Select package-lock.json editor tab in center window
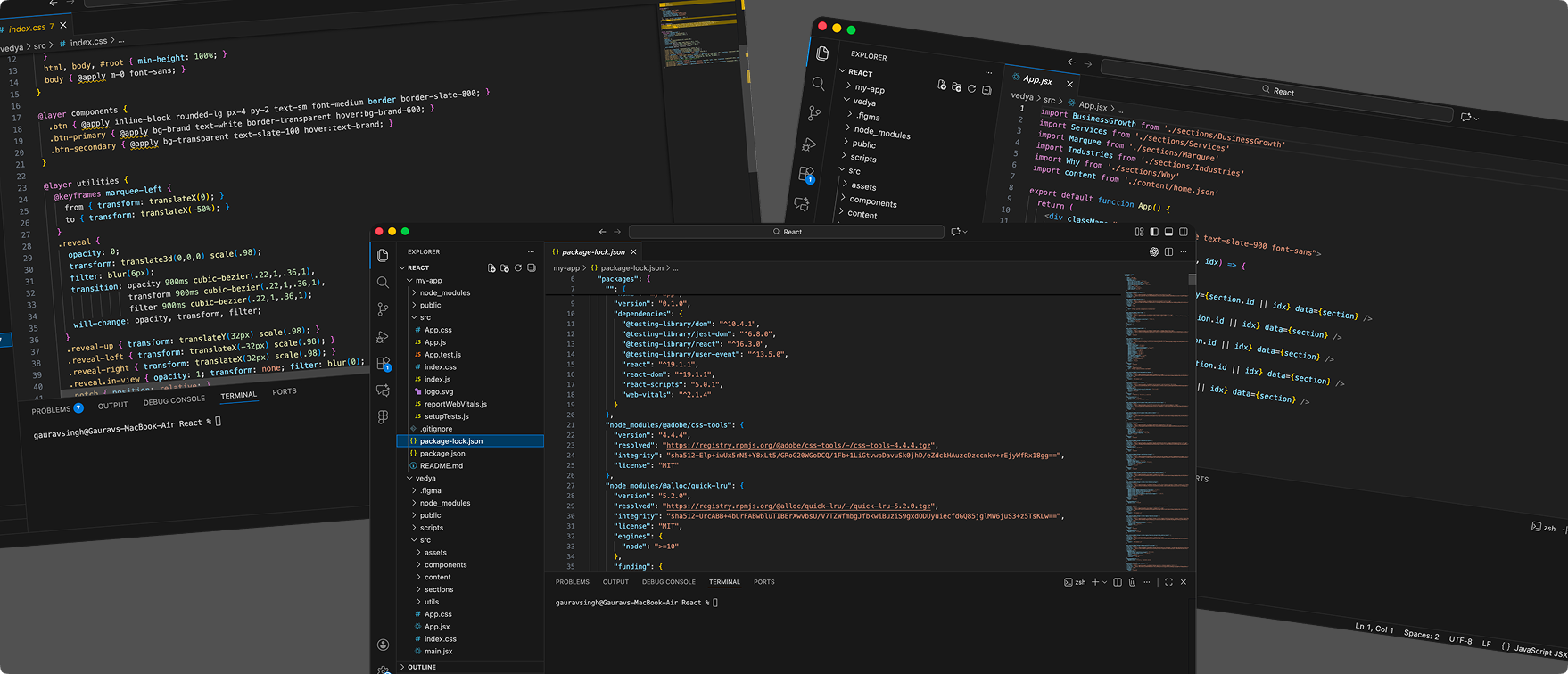The width and height of the screenshot is (1568, 674). click(593, 252)
